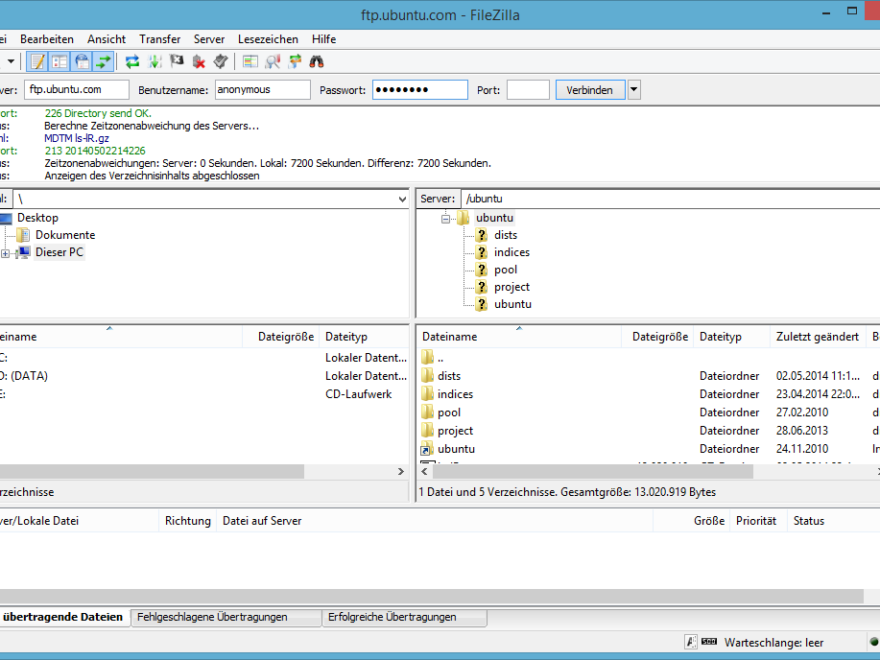Click the speed limit status bar icon
The width and height of the screenshot is (880, 660).
click(709, 642)
